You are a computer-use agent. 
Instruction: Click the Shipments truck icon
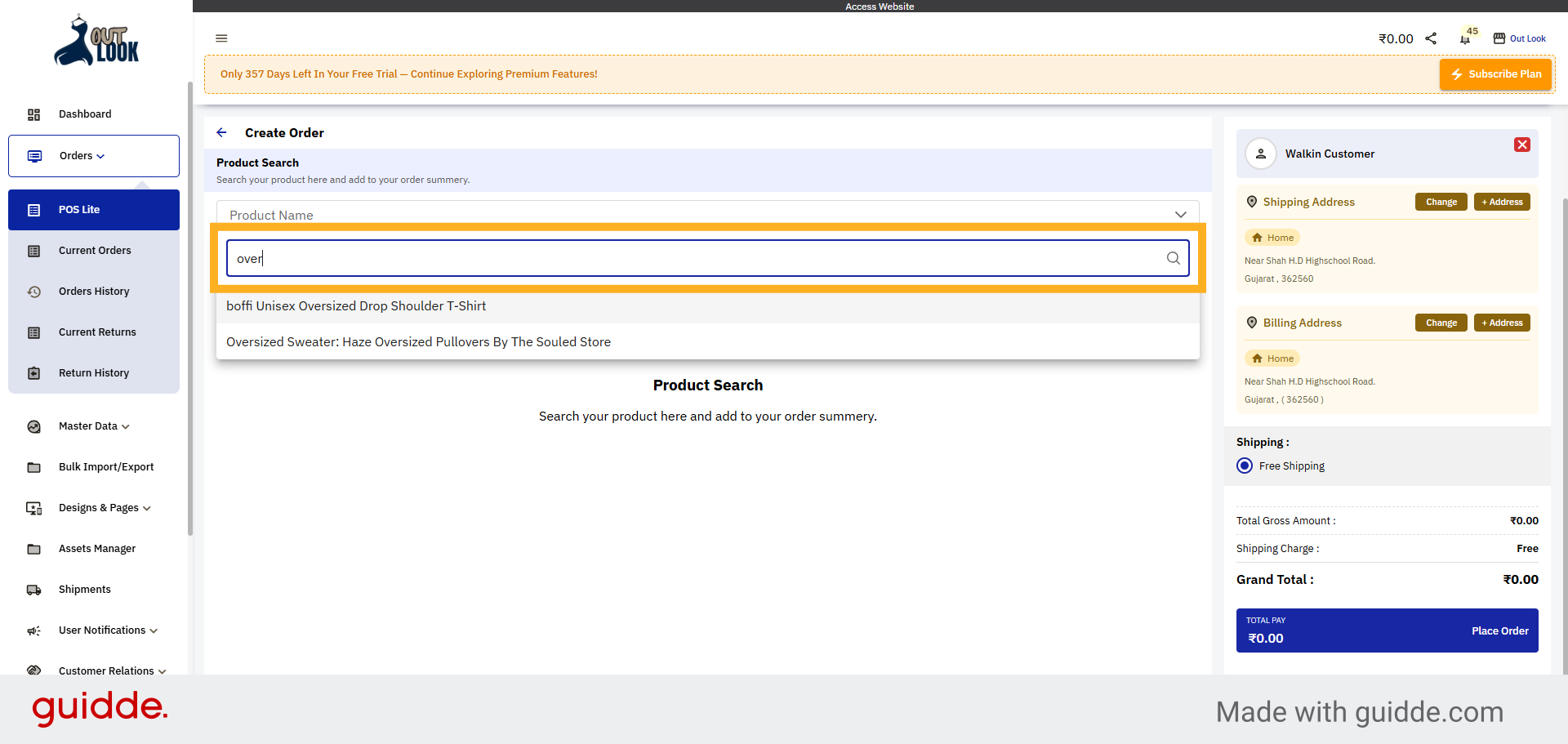34,589
